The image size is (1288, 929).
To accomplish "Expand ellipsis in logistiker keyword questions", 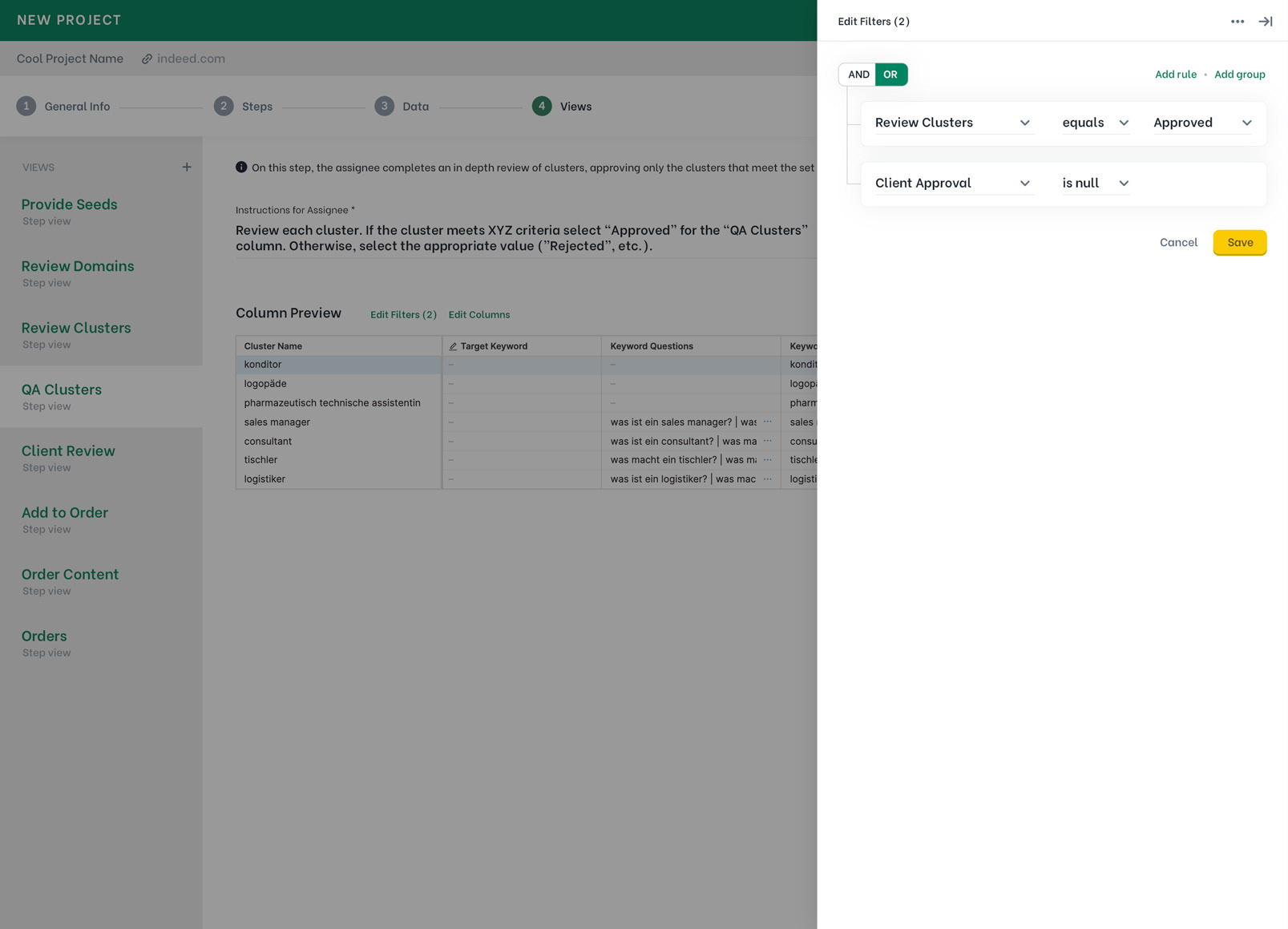I will pos(768,479).
